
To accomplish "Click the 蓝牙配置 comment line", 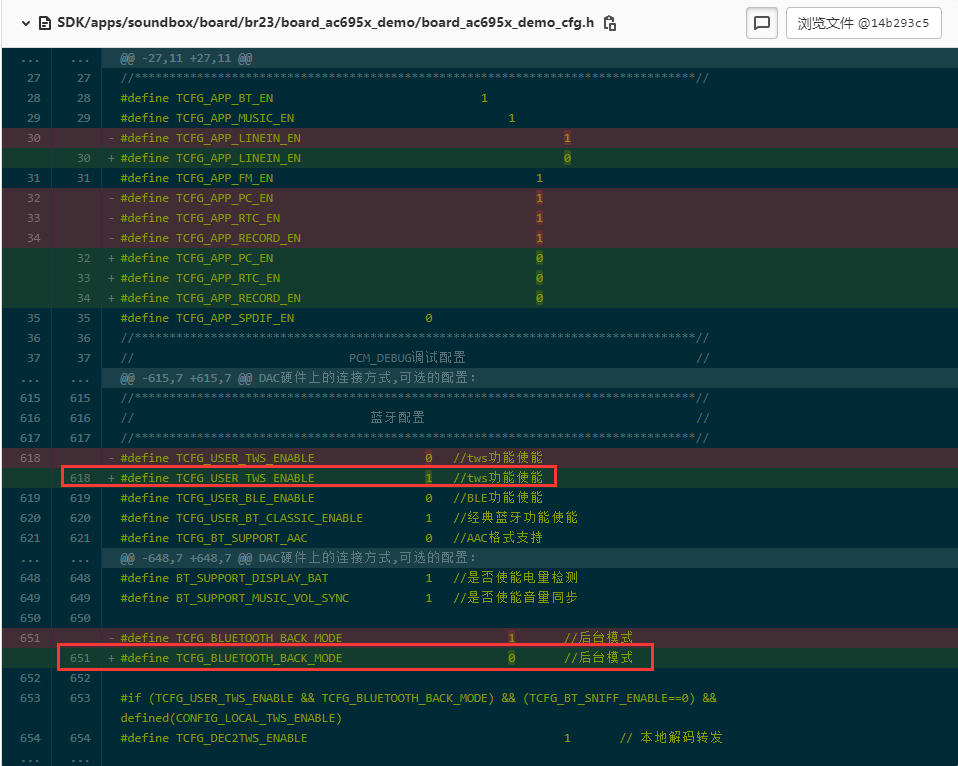I will pos(529,418).
